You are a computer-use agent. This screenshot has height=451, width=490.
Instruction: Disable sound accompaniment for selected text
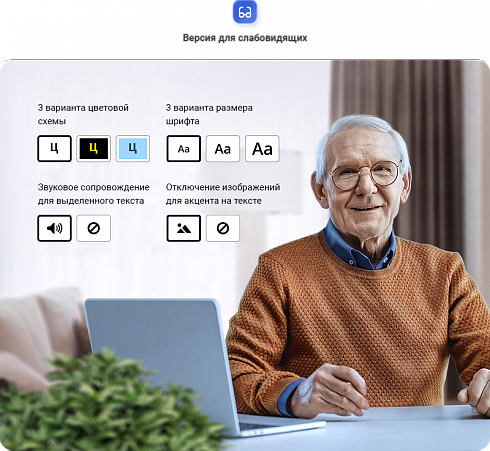(x=94, y=228)
